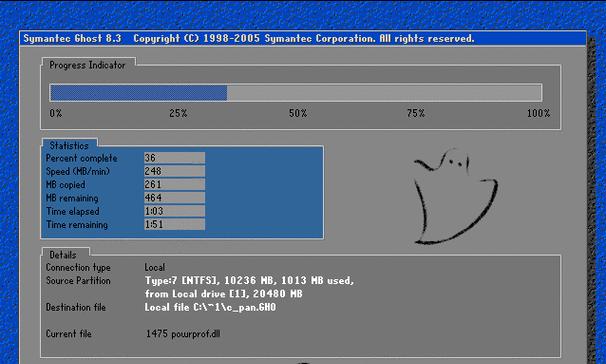
Task: Click the Speed (MB/min) value field
Action: click(174, 171)
